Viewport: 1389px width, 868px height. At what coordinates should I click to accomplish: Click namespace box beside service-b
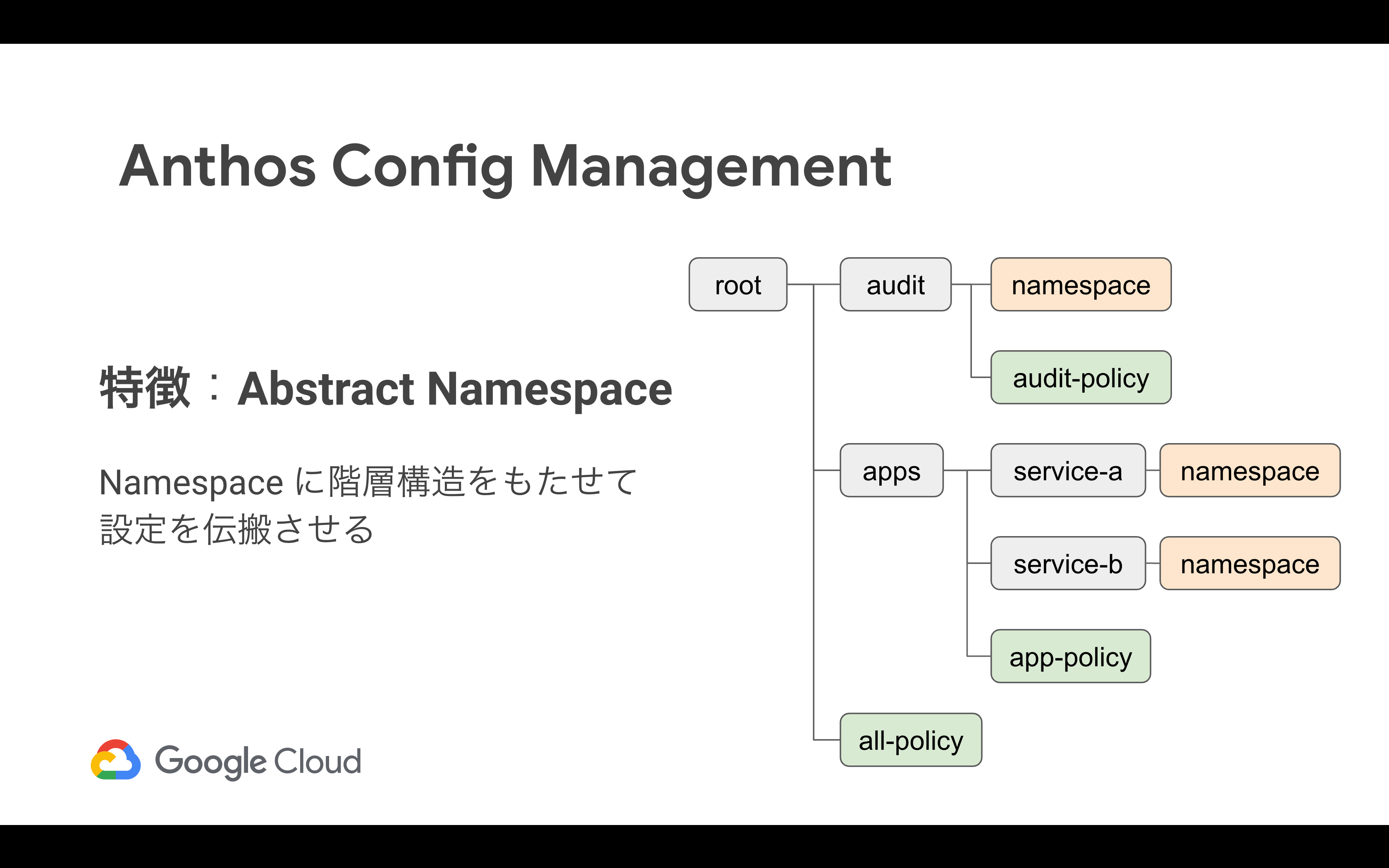tap(1250, 564)
